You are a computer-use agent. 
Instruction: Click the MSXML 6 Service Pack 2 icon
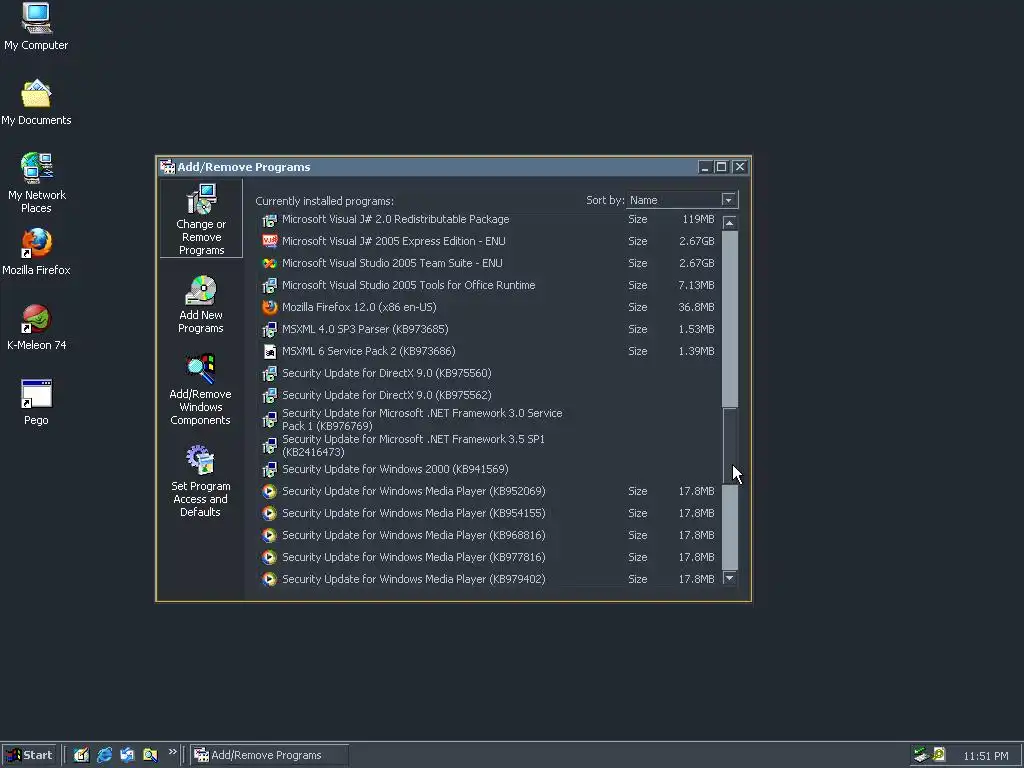click(269, 351)
